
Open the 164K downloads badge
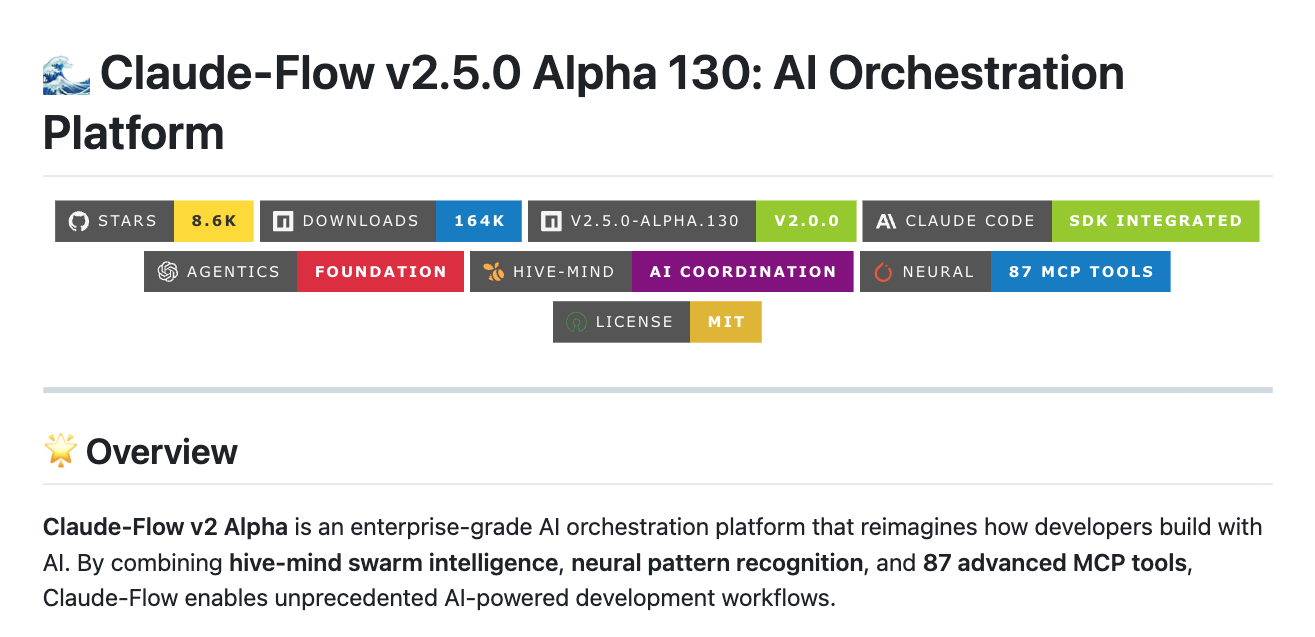(479, 221)
